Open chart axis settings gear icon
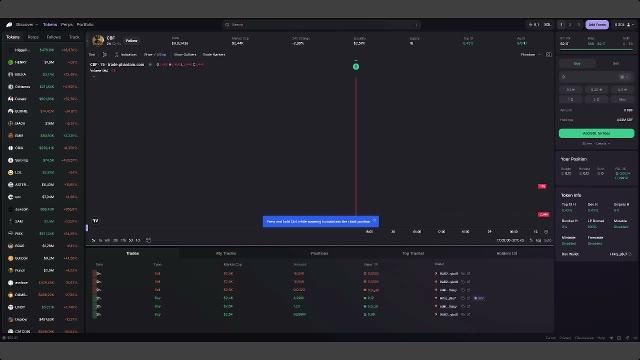 point(546,232)
